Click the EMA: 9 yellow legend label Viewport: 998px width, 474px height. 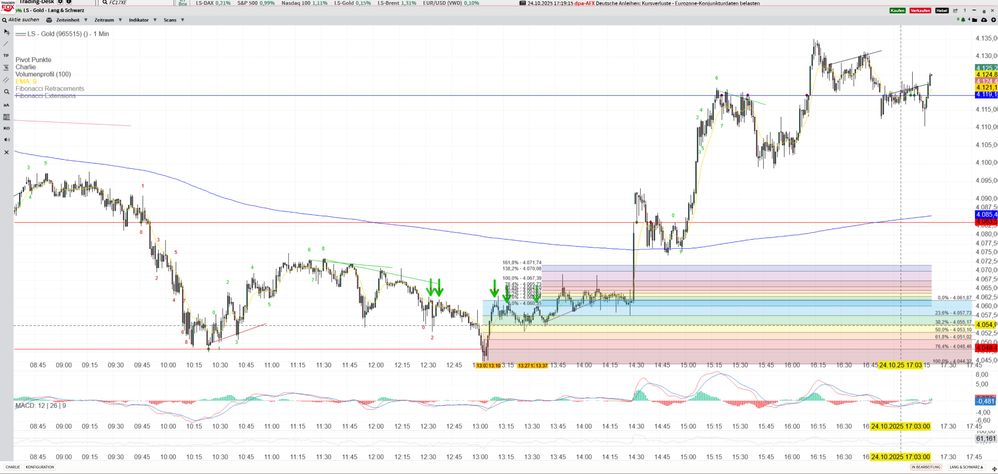[28, 82]
